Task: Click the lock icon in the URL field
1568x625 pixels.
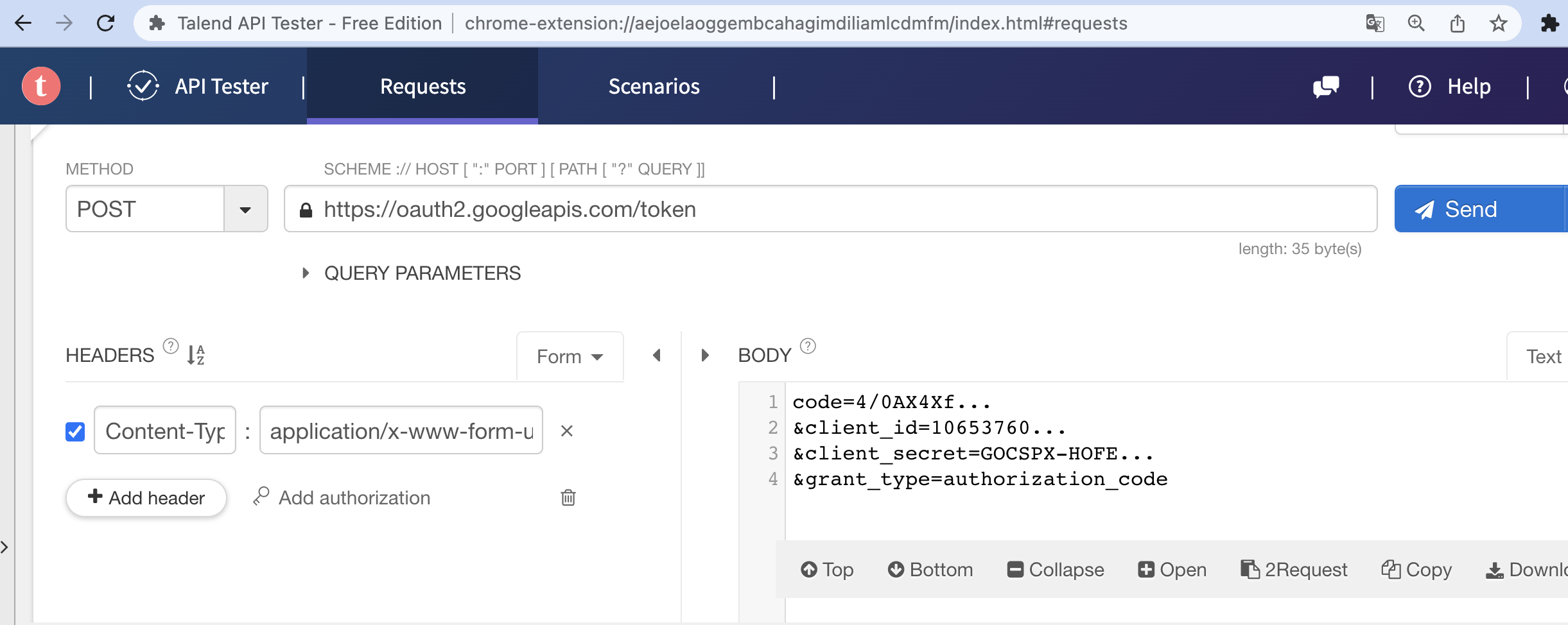Action: [x=306, y=210]
